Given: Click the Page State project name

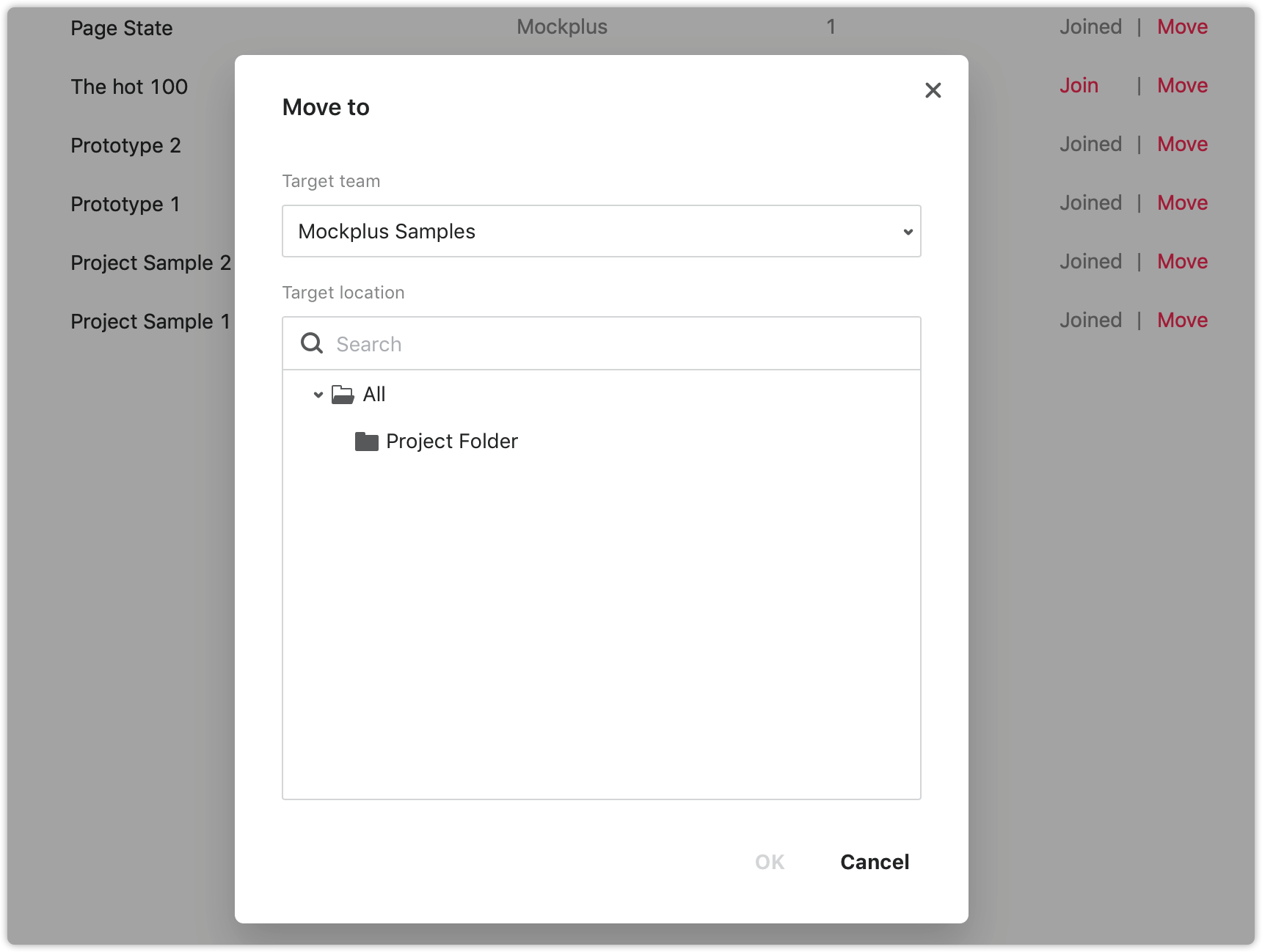Looking at the screenshot, I should 122,29.
